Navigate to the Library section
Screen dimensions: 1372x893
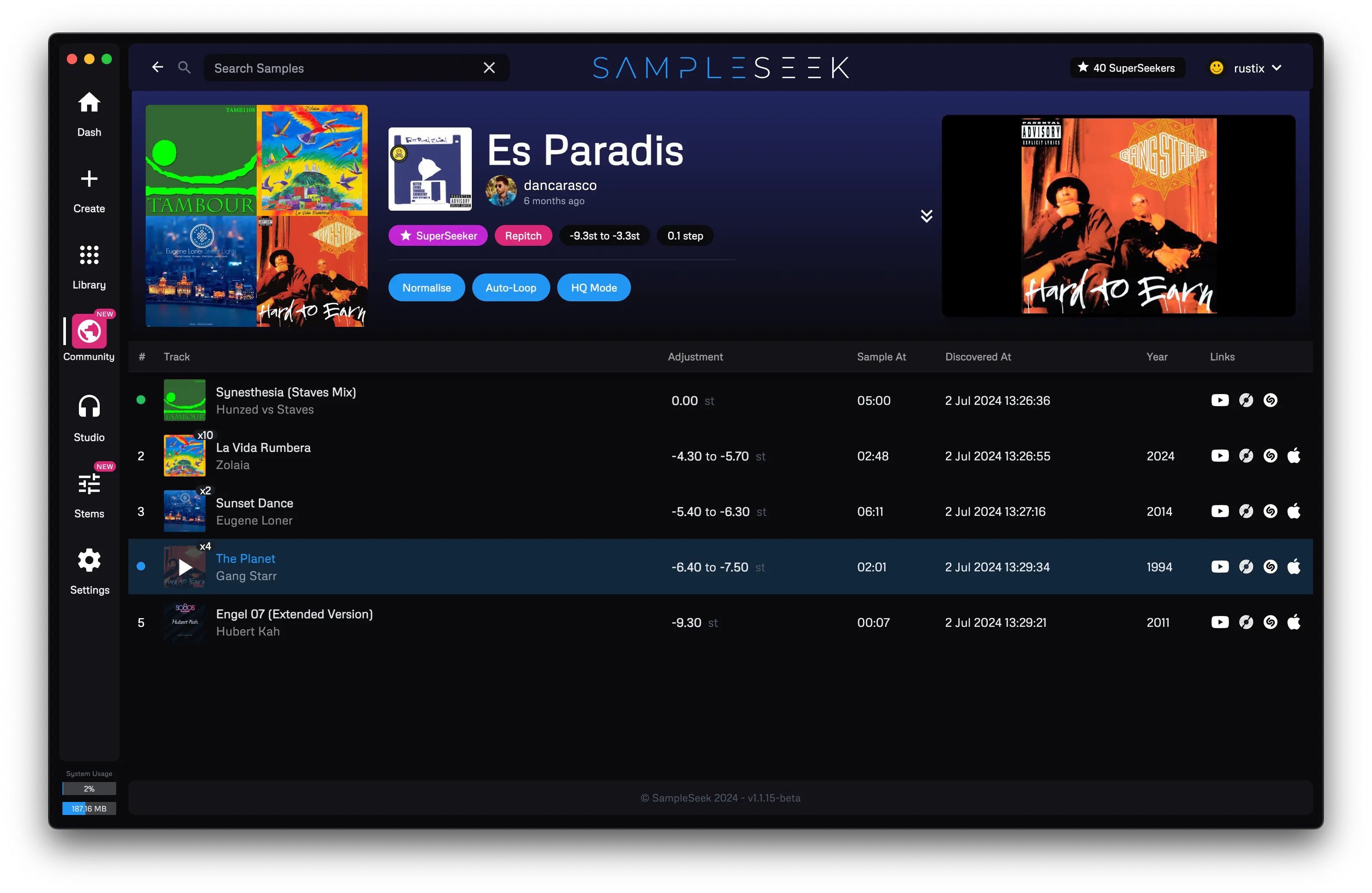88,265
